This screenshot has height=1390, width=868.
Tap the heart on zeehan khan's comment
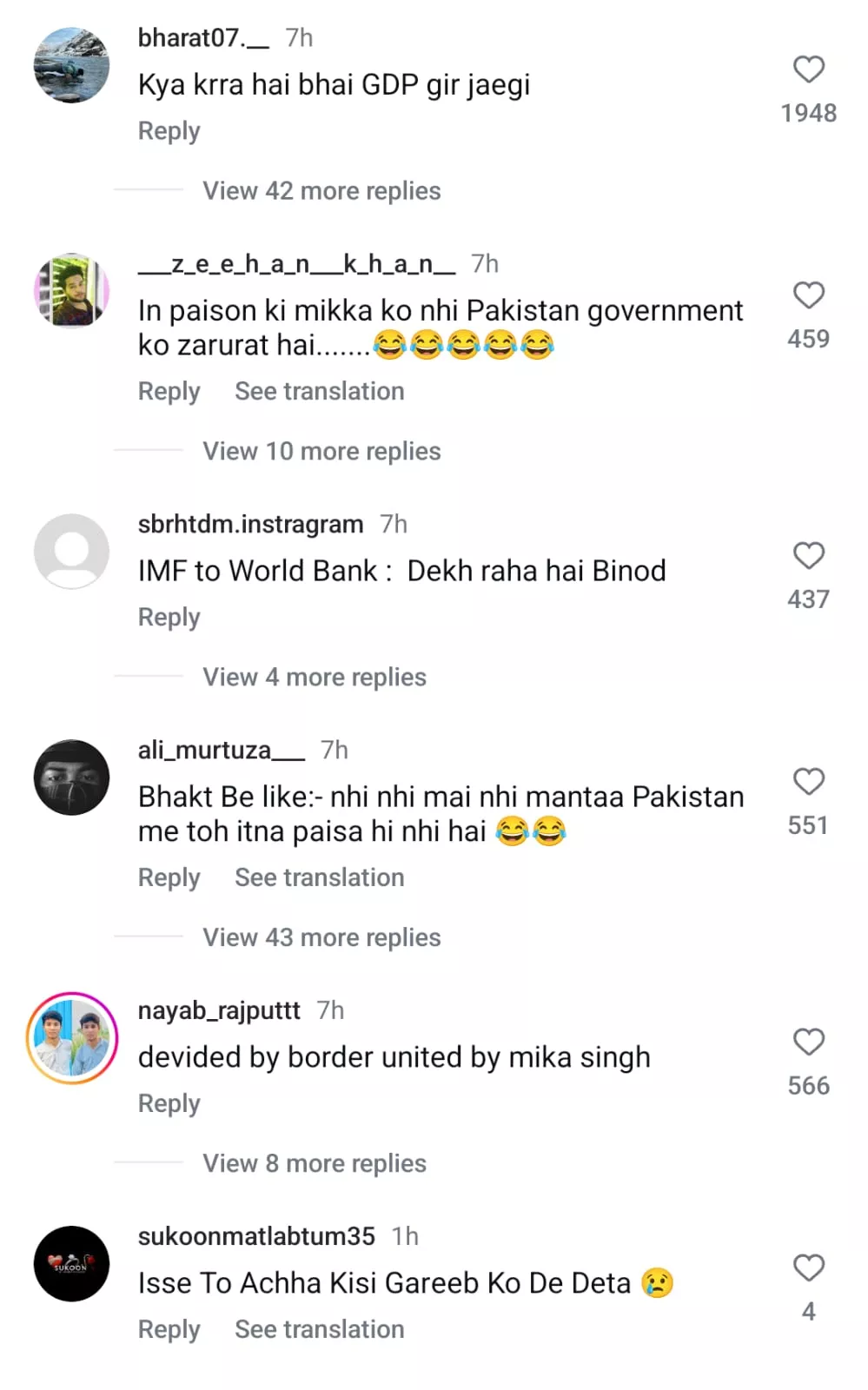click(x=808, y=295)
